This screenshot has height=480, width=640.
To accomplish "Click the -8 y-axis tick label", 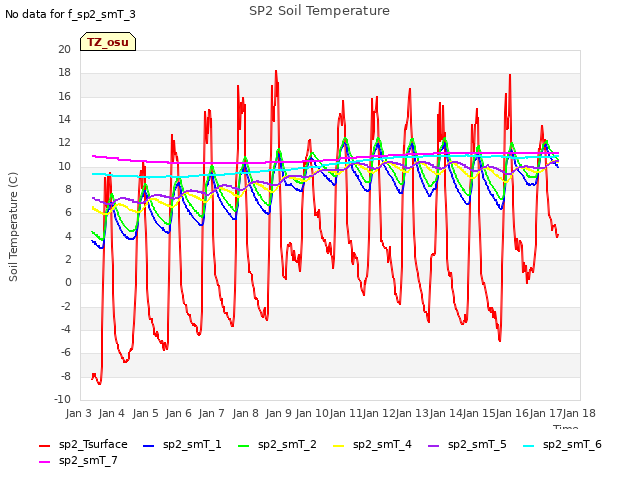I will 66,376.
